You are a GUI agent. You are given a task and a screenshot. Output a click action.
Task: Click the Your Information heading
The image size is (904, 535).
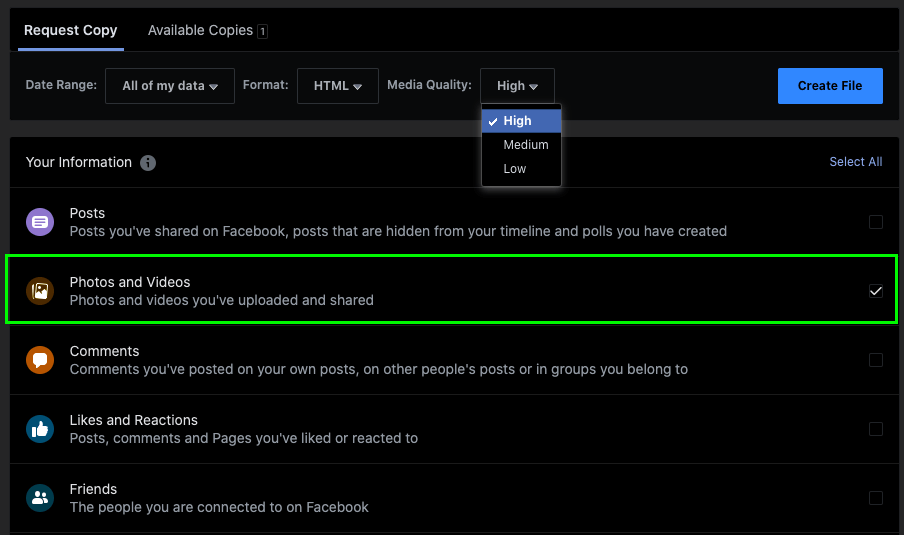tap(79, 163)
